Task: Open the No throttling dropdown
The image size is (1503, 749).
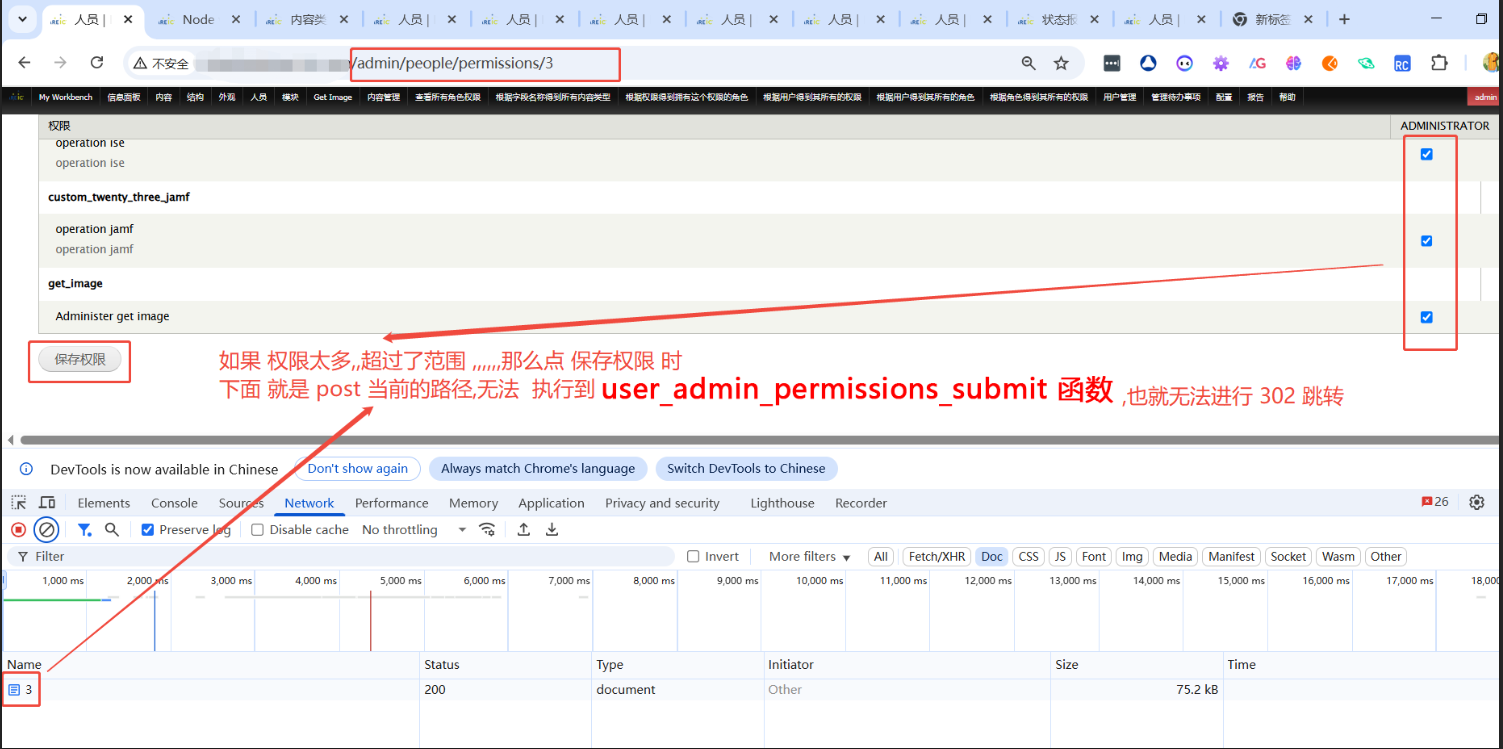Action: [414, 530]
